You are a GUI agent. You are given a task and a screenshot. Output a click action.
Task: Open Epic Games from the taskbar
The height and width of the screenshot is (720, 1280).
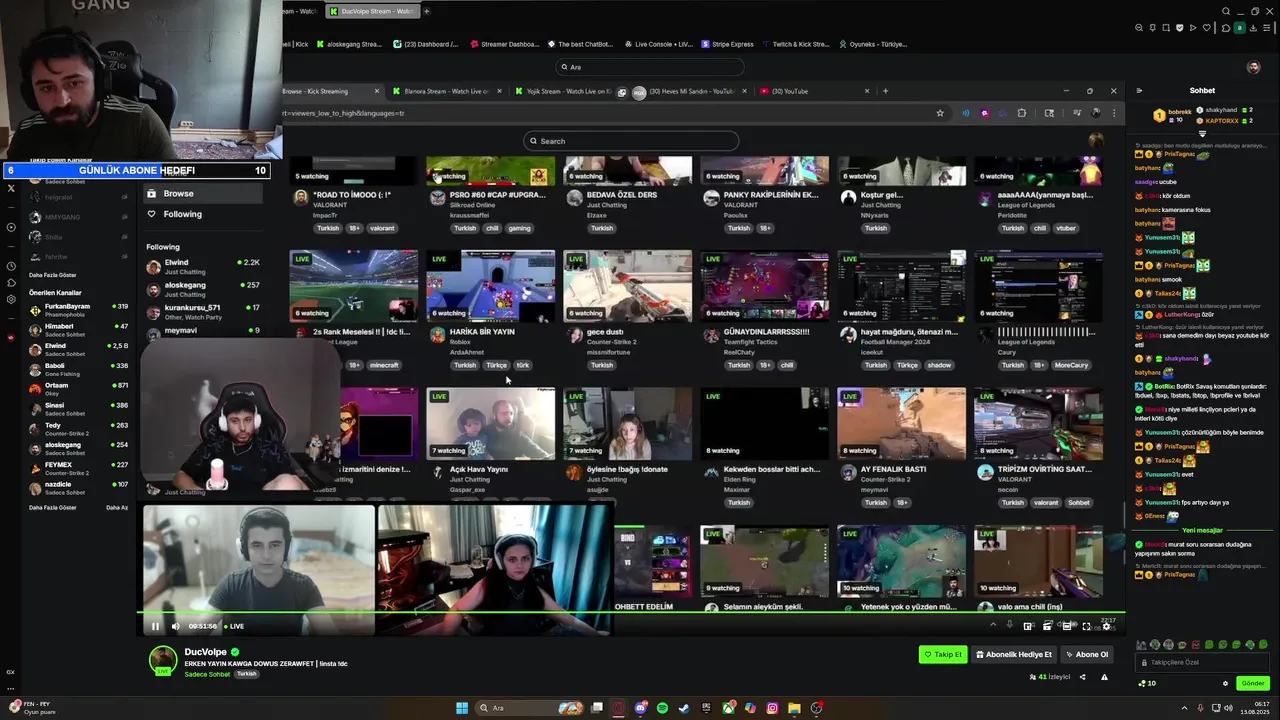706,708
